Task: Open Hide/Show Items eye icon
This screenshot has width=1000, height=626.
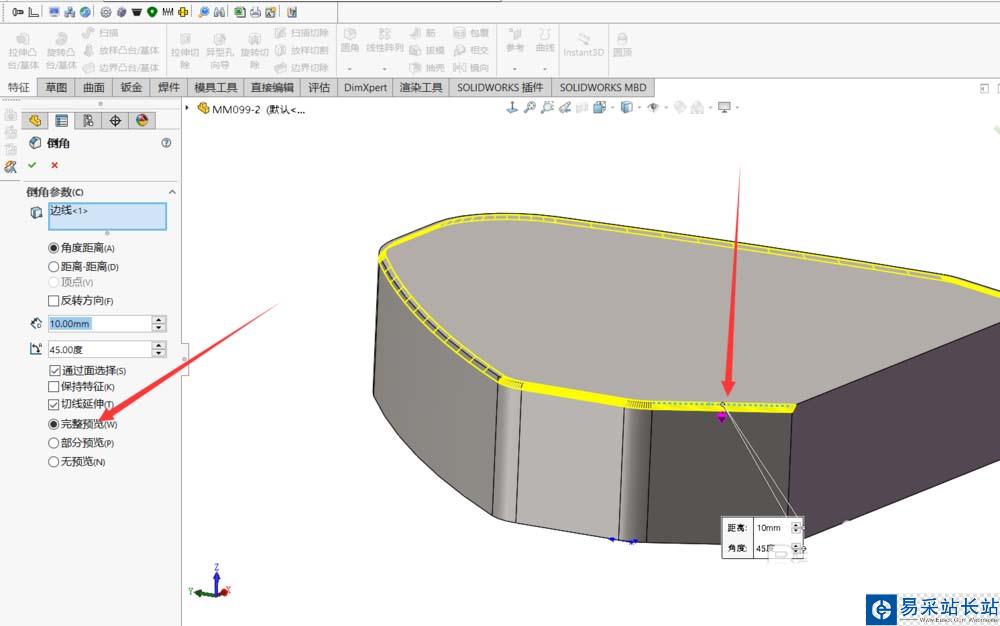Action: click(653, 108)
